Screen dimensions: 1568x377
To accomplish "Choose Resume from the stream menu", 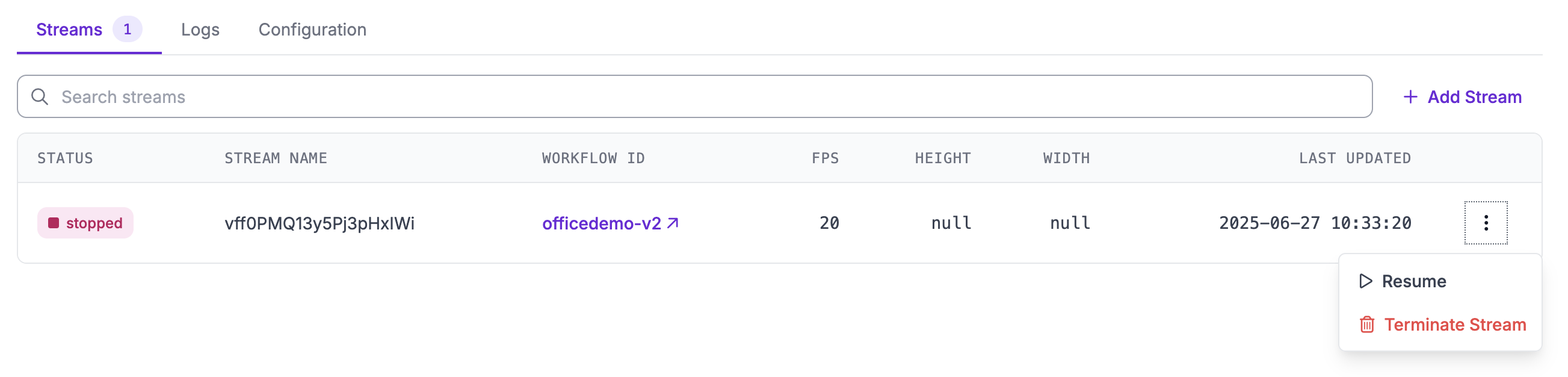I will click(x=1413, y=281).
